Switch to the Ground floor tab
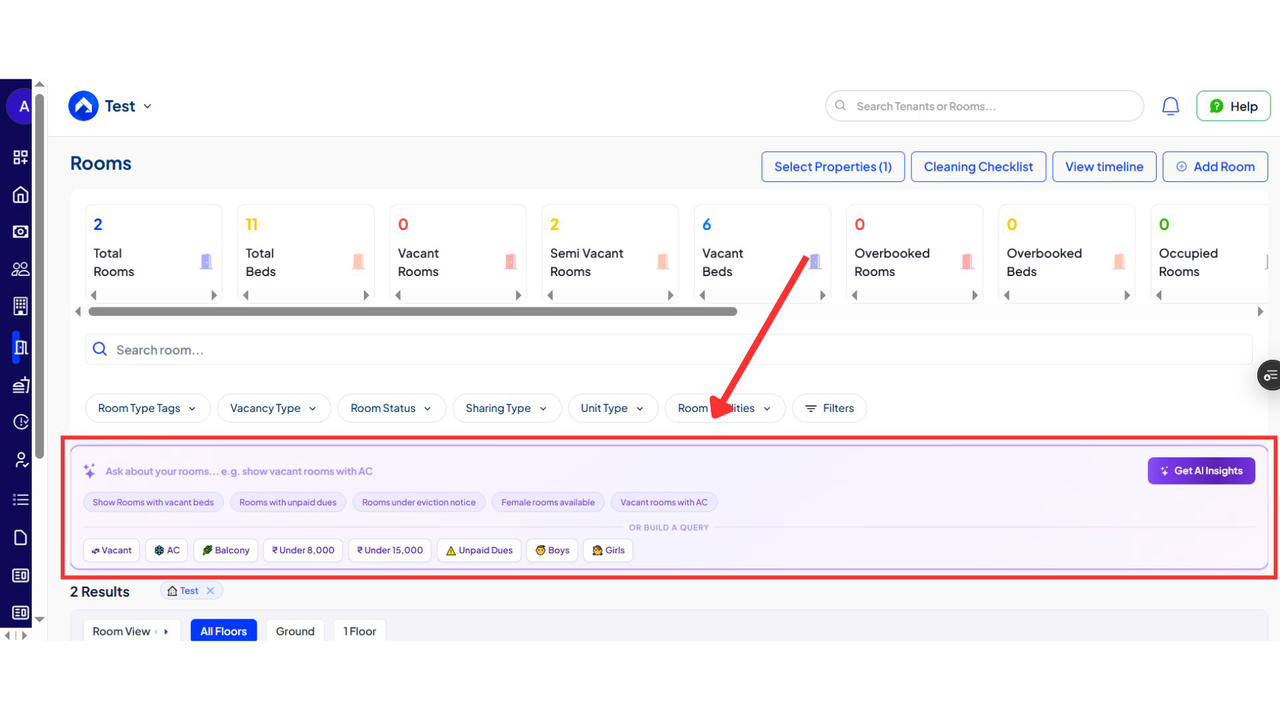Screen dimensions: 1280x720 pyautogui.click(x=295, y=631)
